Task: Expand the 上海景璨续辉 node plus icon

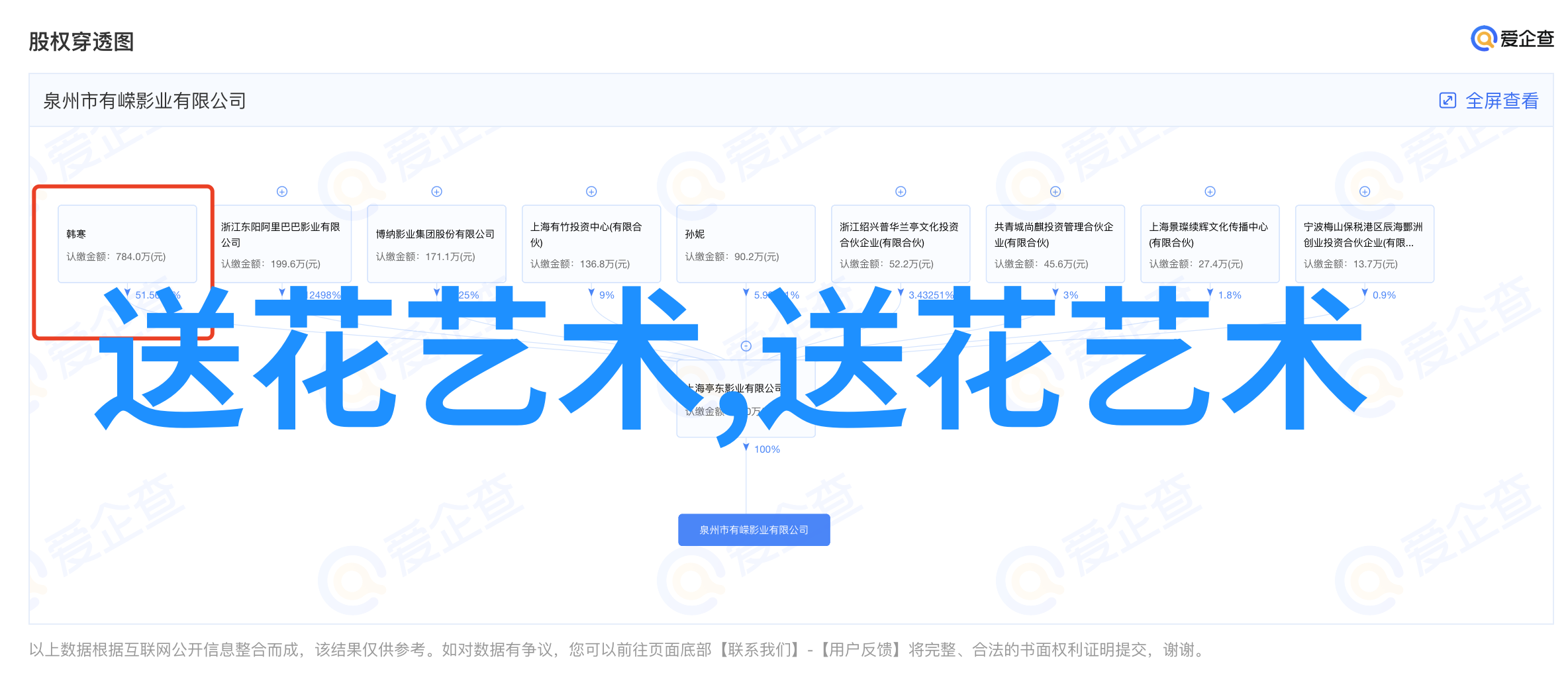Action: pos(1210,191)
